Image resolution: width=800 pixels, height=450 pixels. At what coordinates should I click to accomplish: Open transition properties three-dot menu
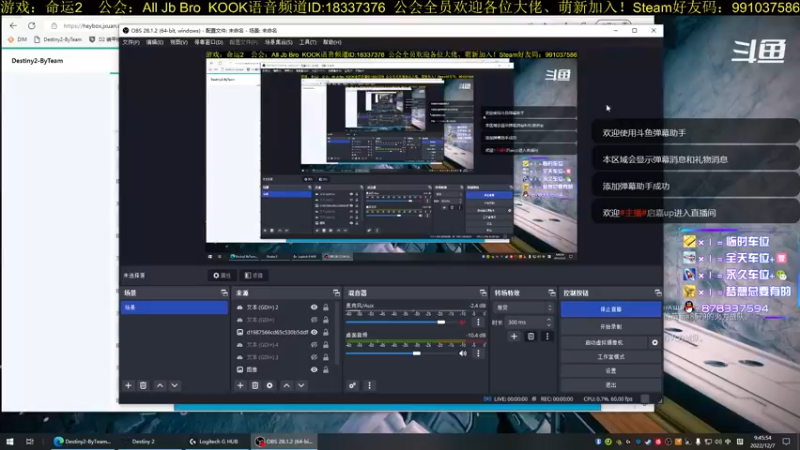pos(547,336)
